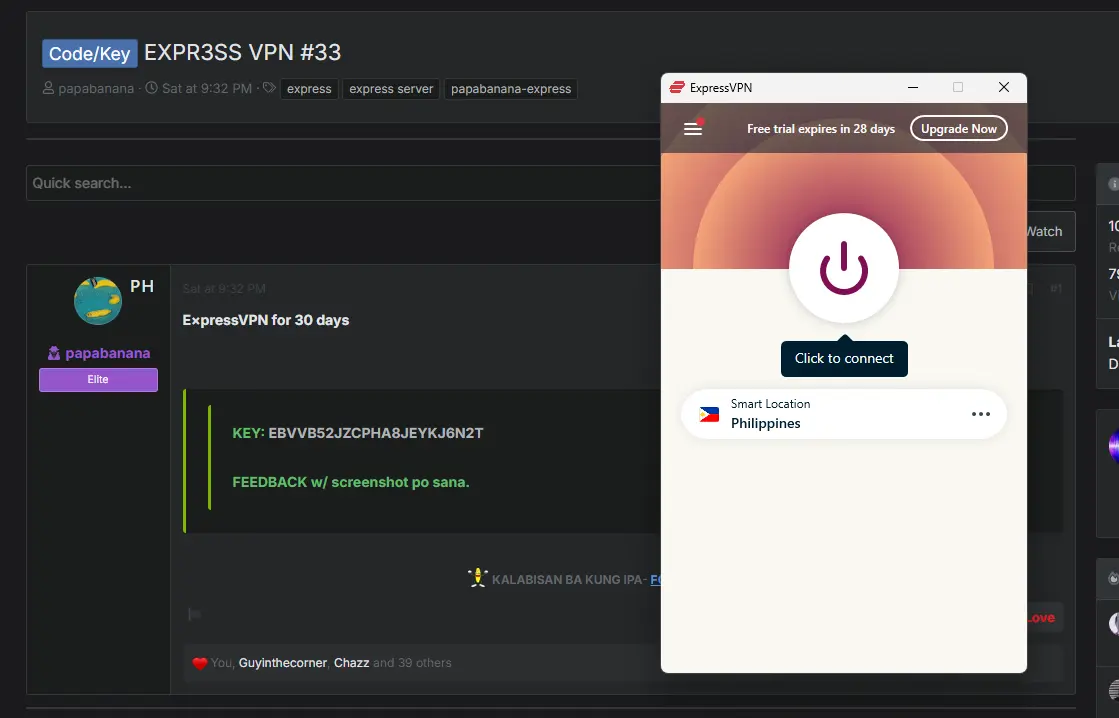The image size is (1119, 718).
Task: Open location options three-dot menu
Action: pos(981,414)
